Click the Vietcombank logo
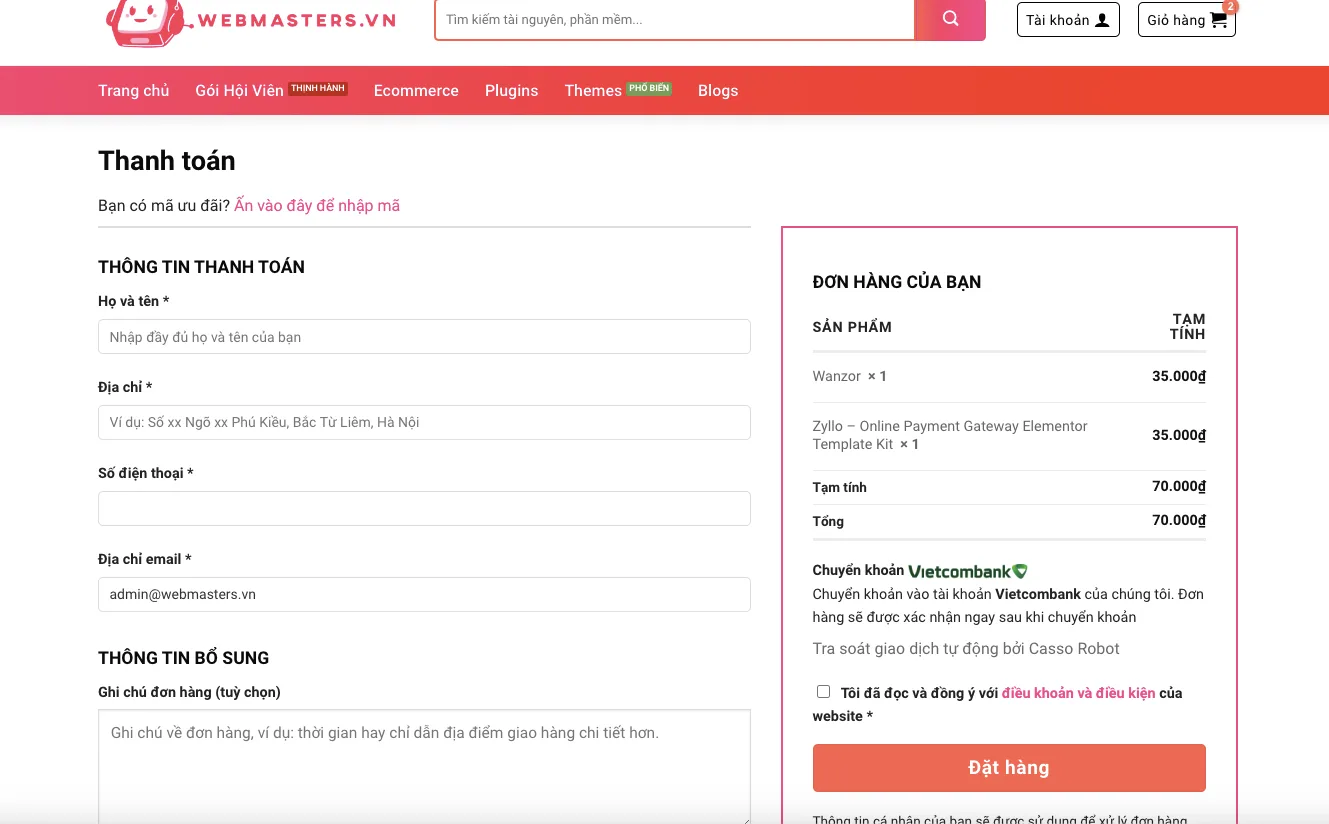Viewport: 1329px width, 824px height. (x=967, y=571)
